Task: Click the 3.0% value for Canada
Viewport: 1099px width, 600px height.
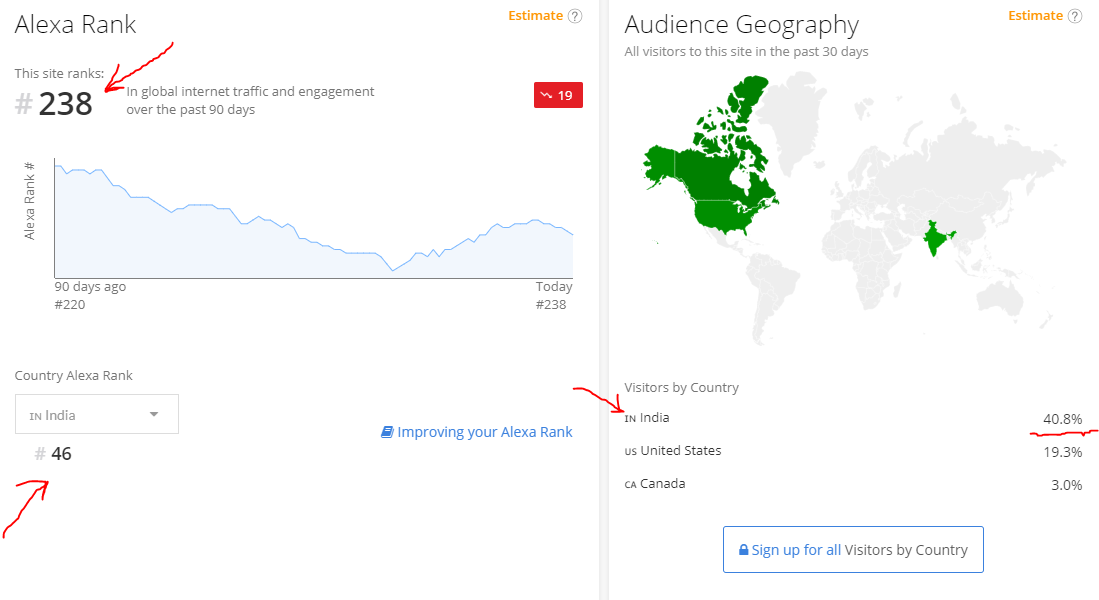Action: point(1066,485)
